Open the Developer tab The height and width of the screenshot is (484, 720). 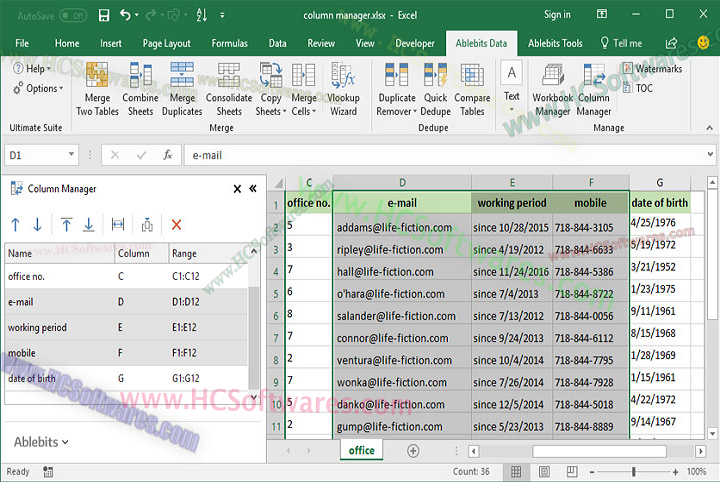pyautogui.click(x=415, y=44)
